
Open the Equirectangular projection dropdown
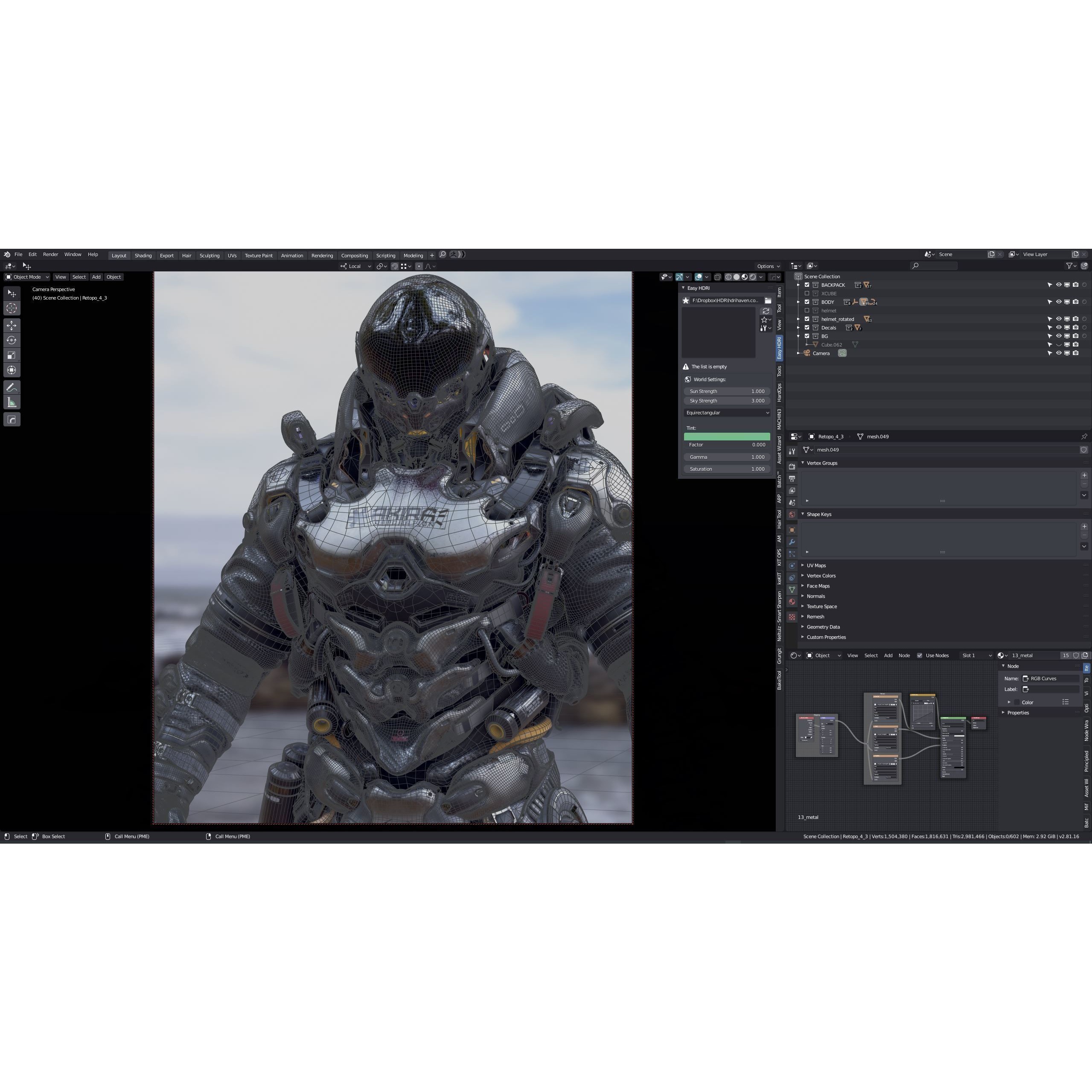click(x=727, y=413)
